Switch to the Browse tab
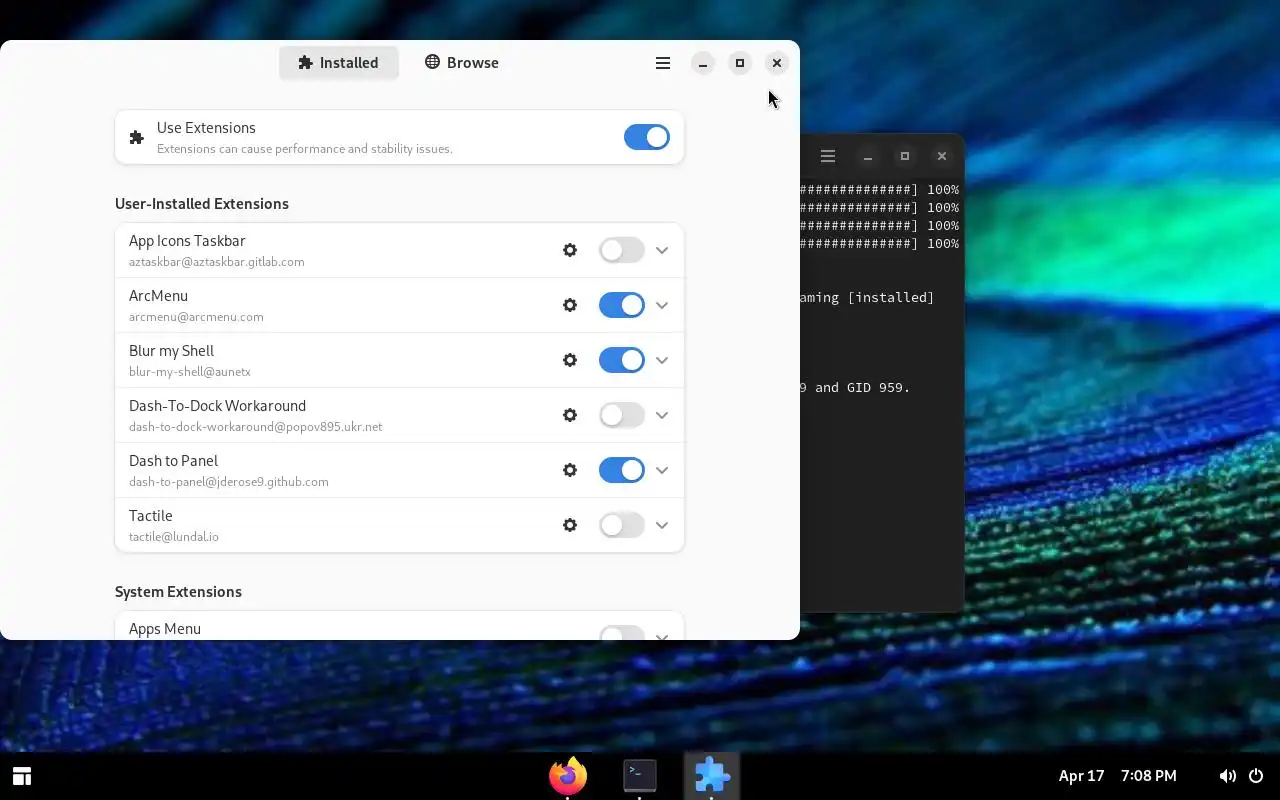This screenshot has height=800, width=1280. [x=461, y=62]
